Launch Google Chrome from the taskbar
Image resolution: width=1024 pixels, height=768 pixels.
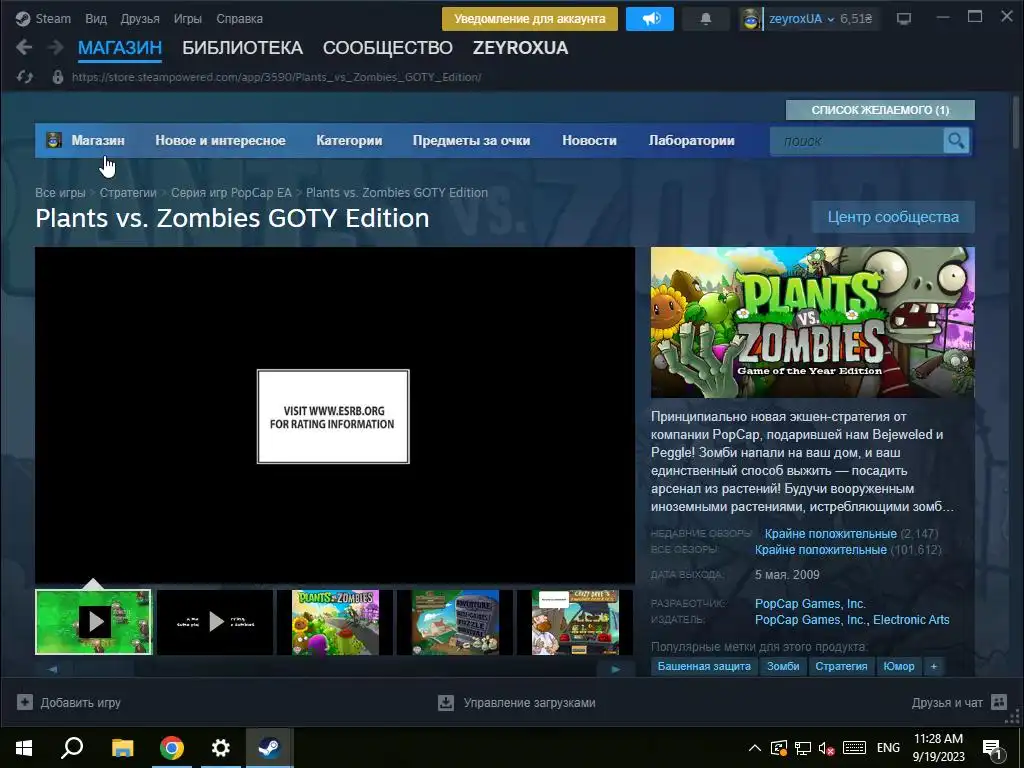tap(172, 748)
